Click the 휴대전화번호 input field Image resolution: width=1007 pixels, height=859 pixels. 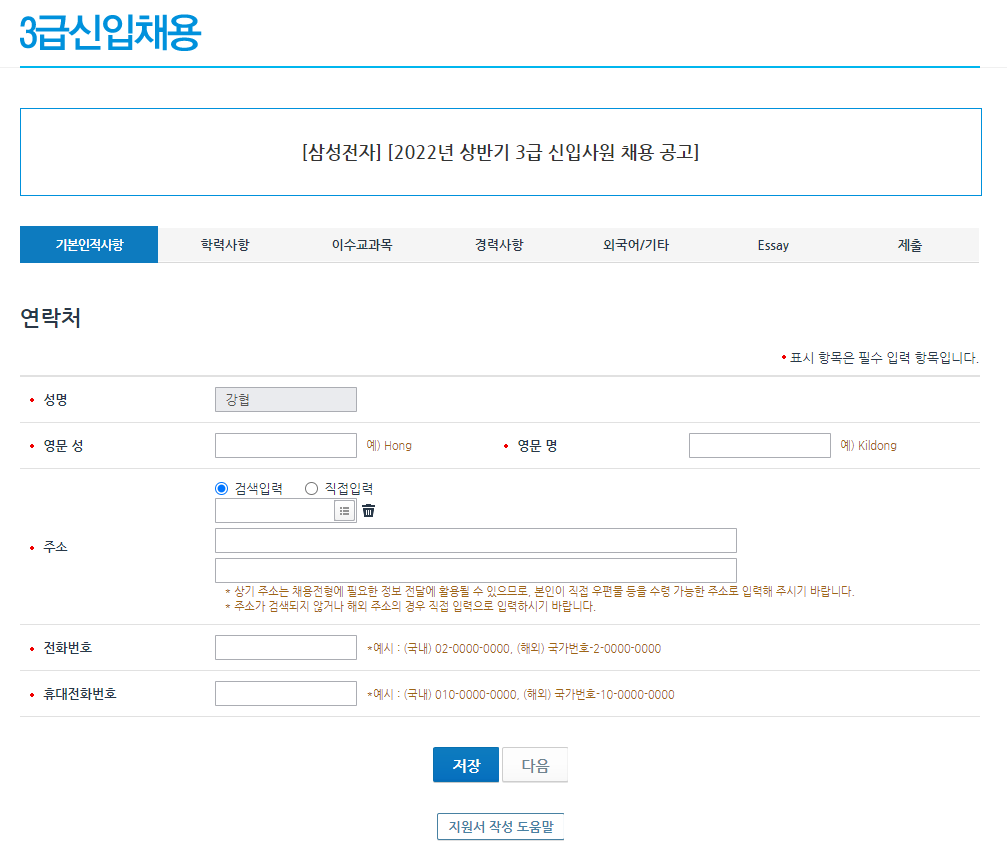pos(286,693)
